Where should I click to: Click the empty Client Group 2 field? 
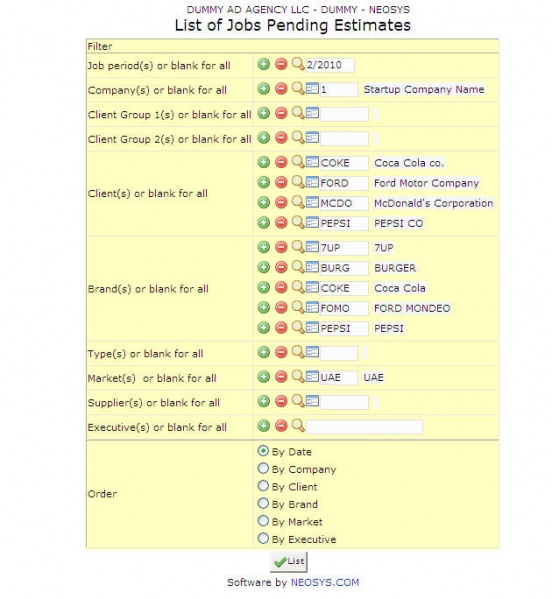point(344,139)
